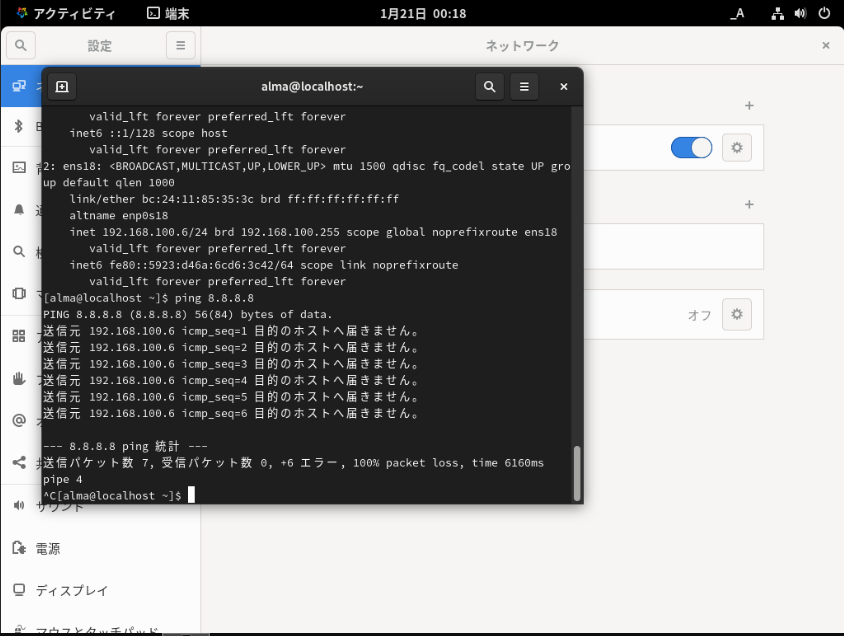Click the volume icon in top bar
Image resolution: width=844 pixels, height=636 pixels.
[800, 13]
